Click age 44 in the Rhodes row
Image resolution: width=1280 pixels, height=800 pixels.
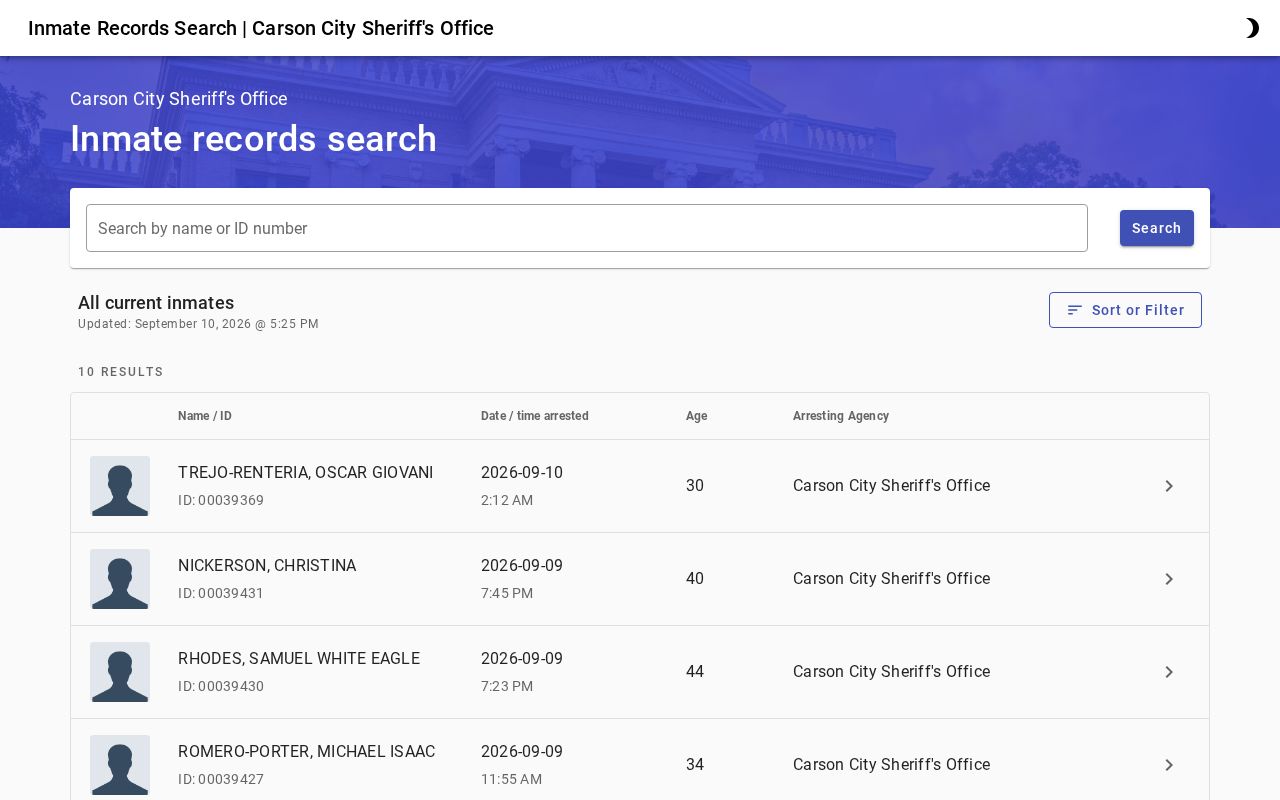tap(695, 672)
